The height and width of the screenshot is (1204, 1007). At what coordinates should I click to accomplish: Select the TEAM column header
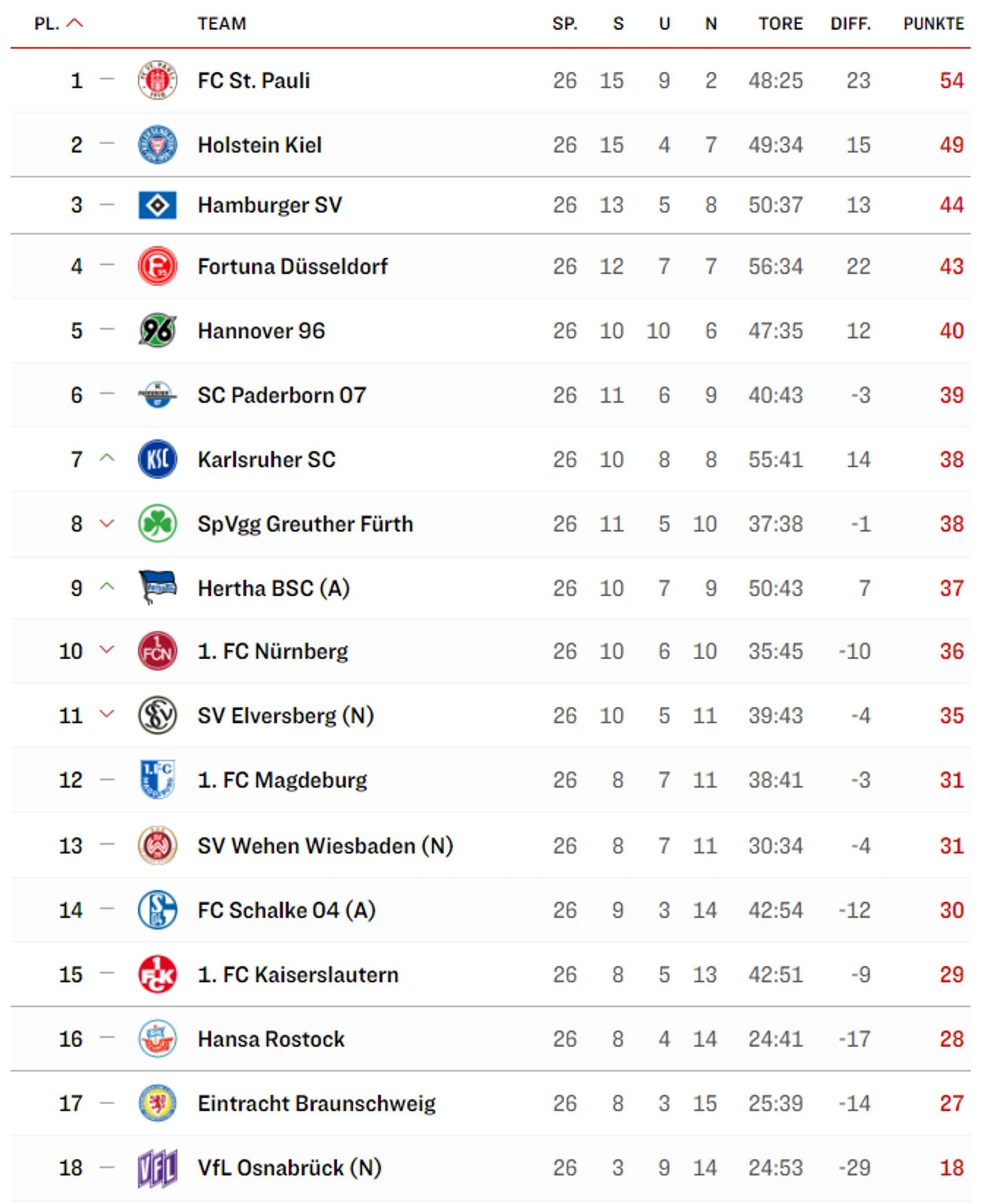pyautogui.click(x=221, y=23)
